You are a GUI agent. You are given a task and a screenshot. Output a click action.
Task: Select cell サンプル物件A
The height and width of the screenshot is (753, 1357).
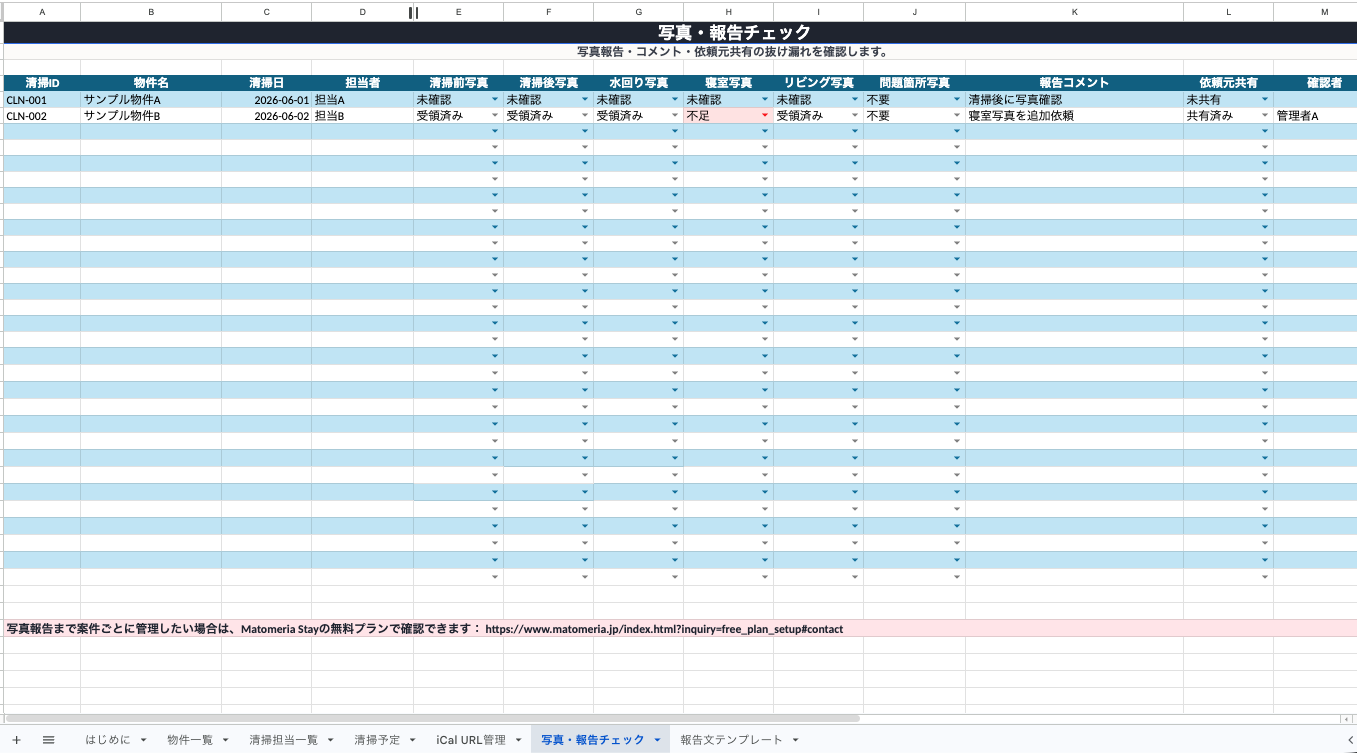pyautogui.click(x=151, y=100)
